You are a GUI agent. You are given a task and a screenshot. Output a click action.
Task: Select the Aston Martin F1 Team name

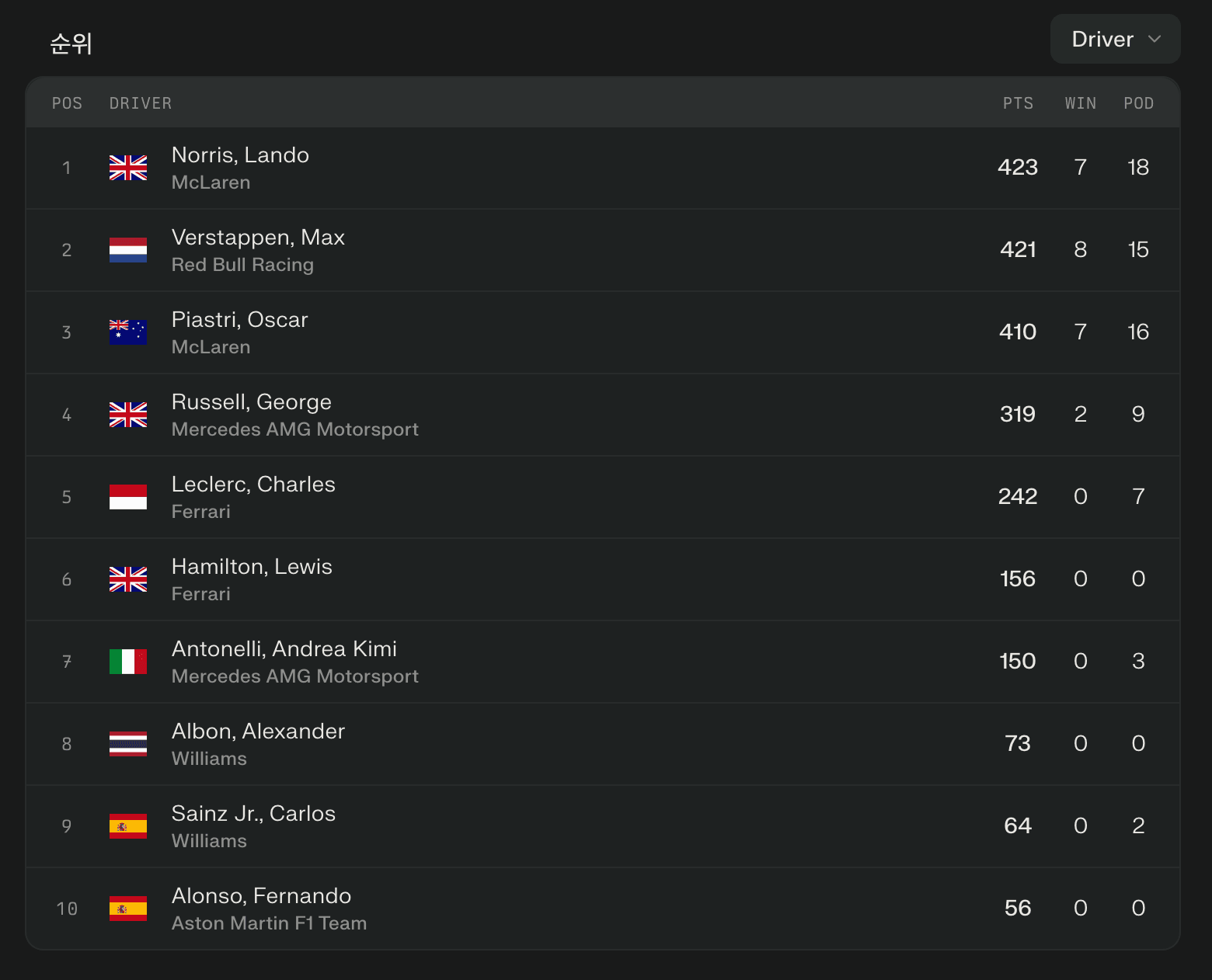pyautogui.click(x=269, y=923)
